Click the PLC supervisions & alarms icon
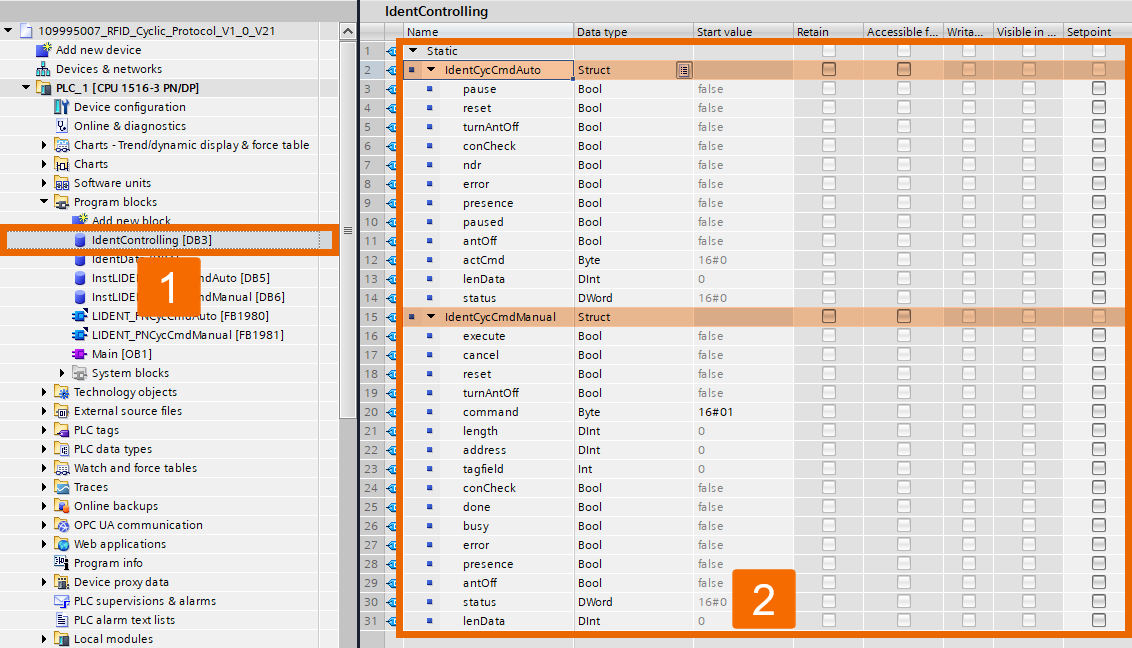Image resolution: width=1132 pixels, height=648 pixels. [x=62, y=601]
